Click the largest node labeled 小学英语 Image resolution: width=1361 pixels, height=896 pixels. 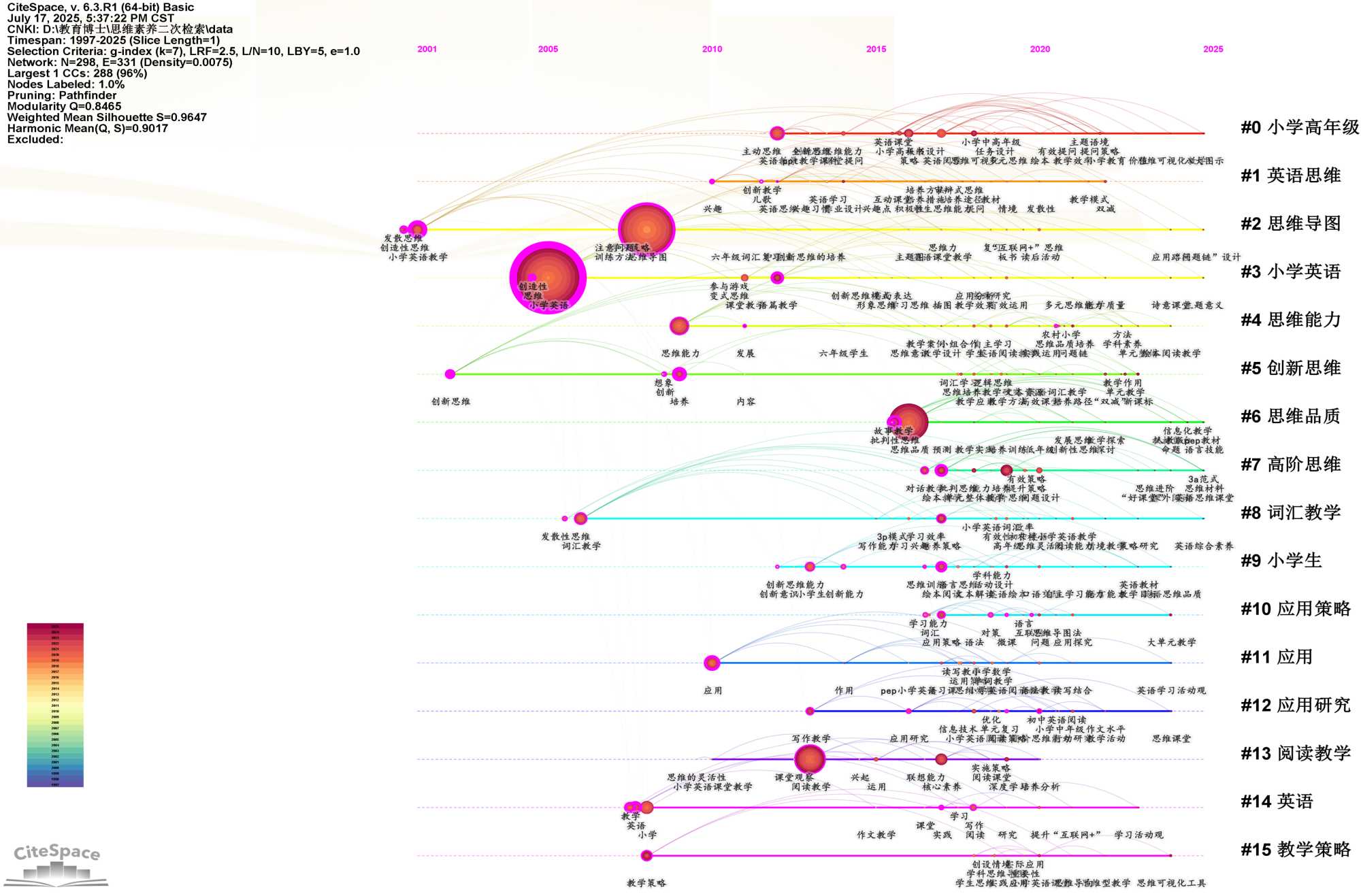click(x=548, y=278)
